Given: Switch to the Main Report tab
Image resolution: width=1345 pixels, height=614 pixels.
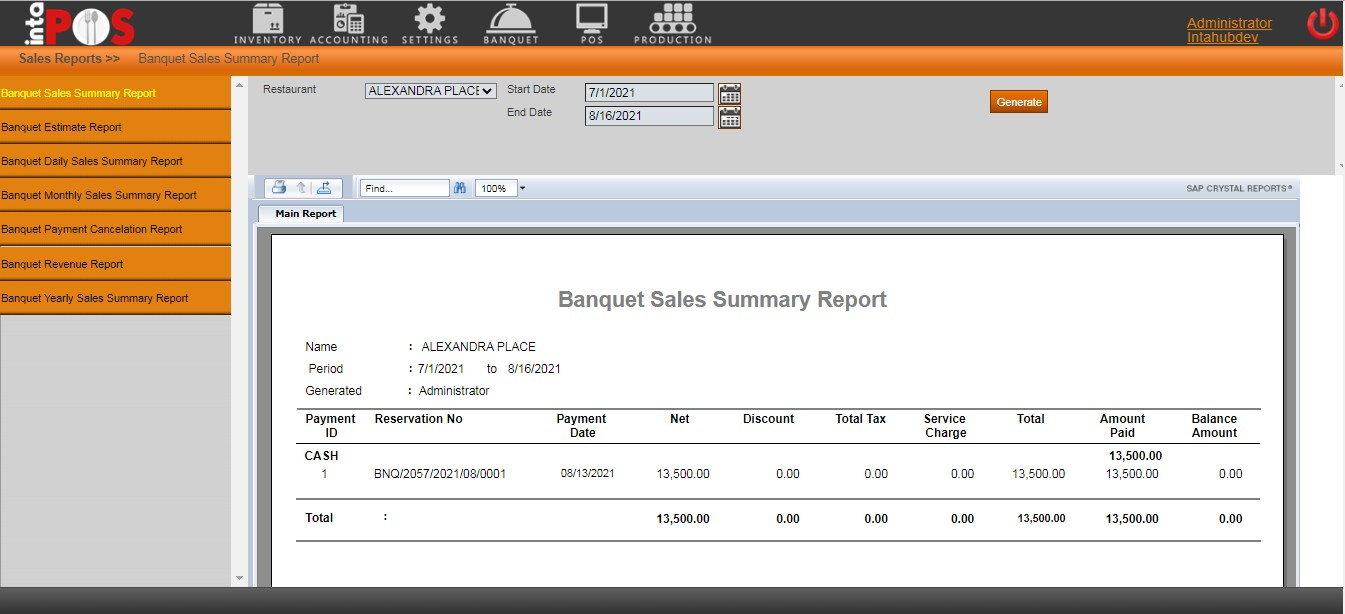Looking at the screenshot, I should [305, 214].
